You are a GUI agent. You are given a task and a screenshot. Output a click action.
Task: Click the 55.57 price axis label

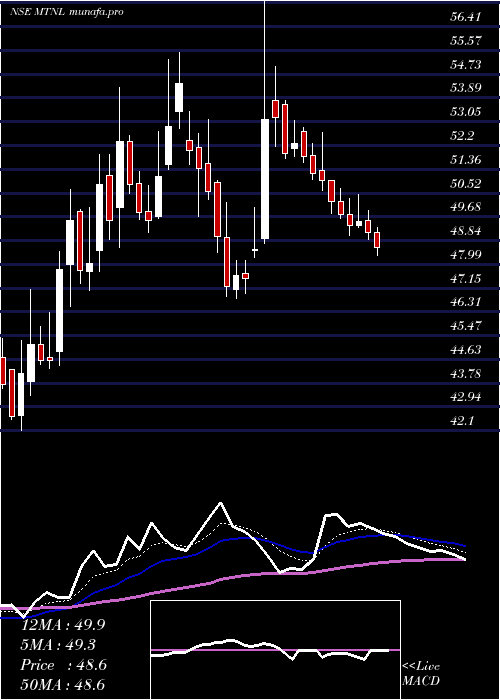click(x=466, y=41)
